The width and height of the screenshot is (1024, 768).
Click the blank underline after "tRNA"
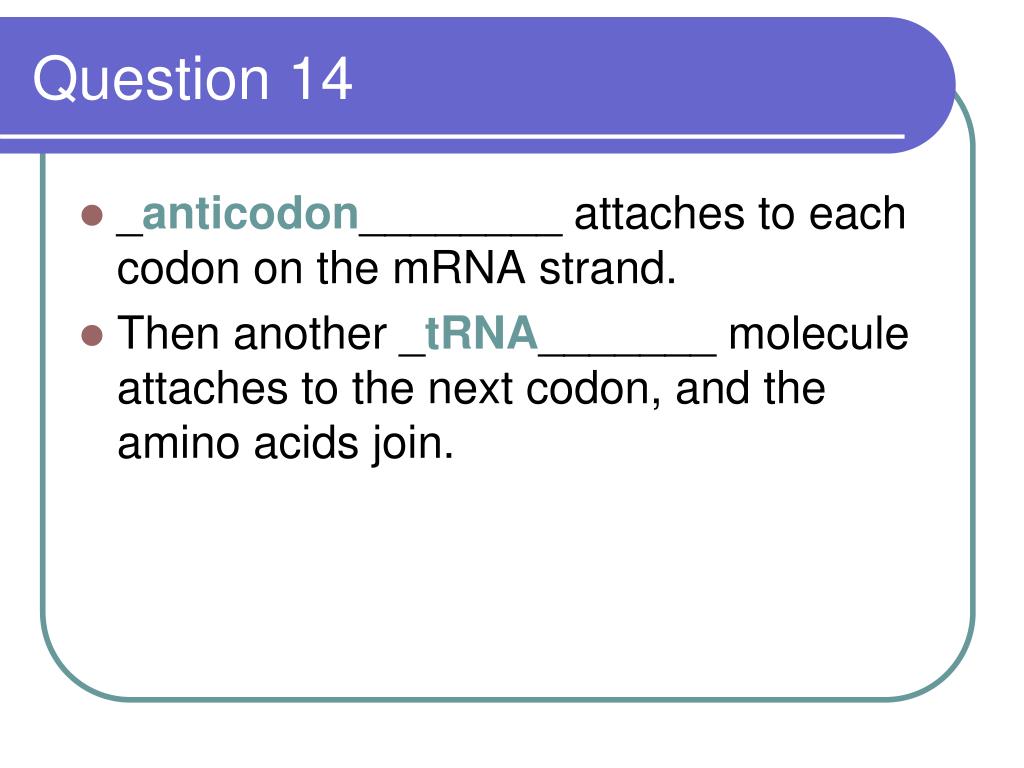pos(628,353)
